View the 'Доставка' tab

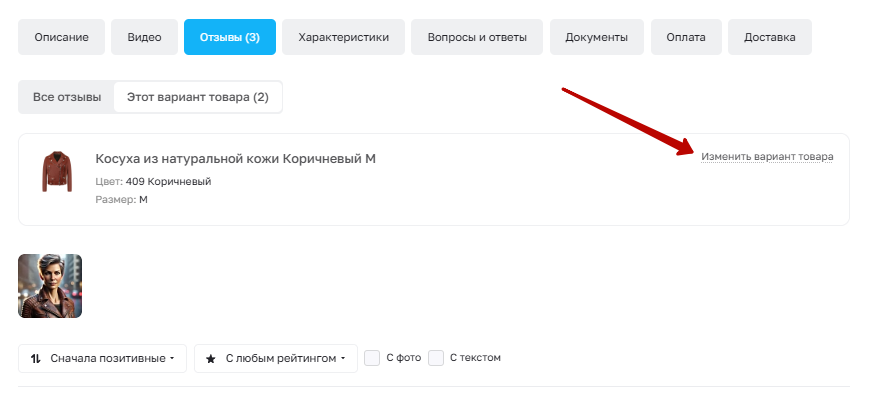[770, 37]
